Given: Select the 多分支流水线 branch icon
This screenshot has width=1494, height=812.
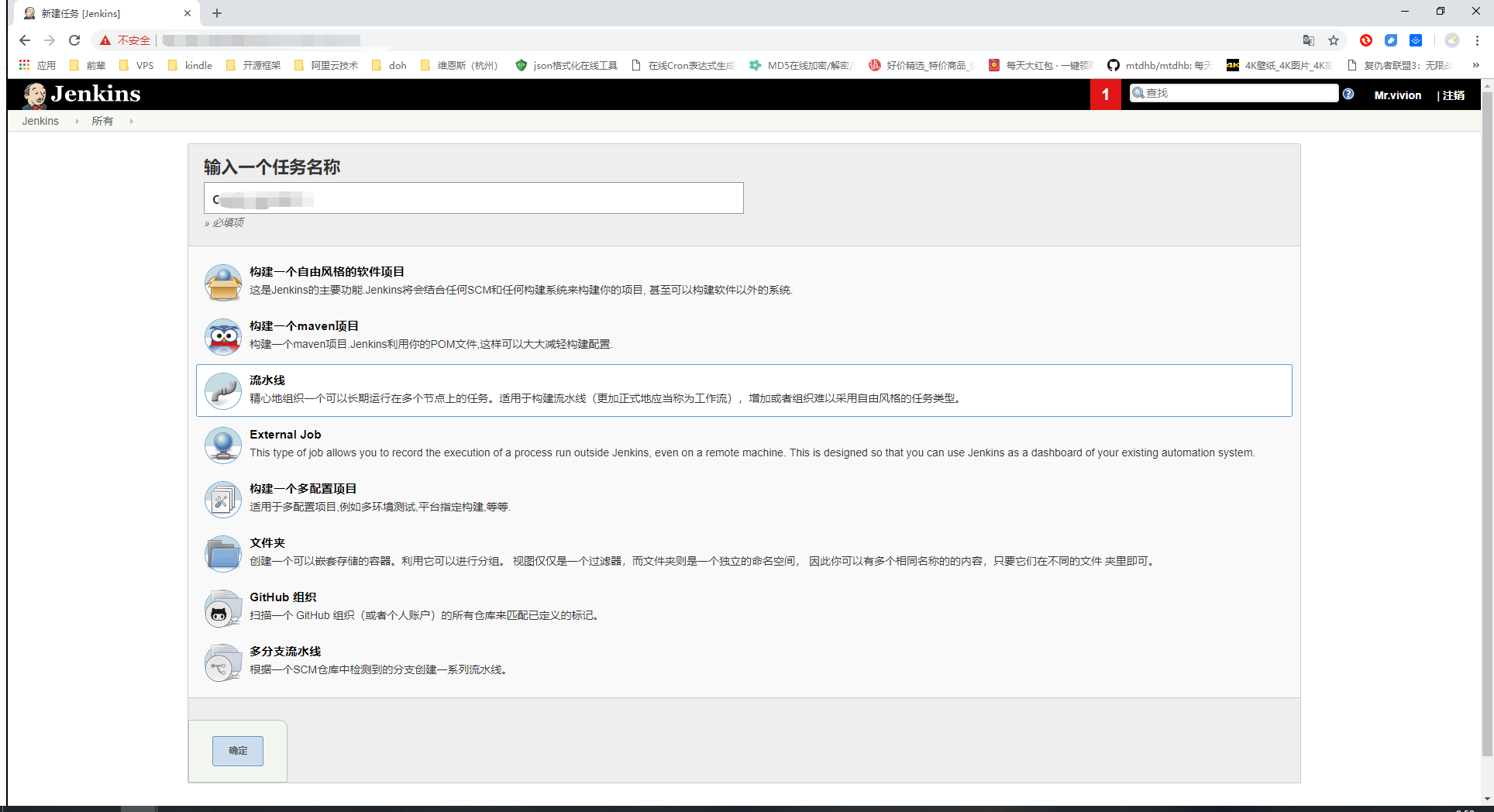Looking at the screenshot, I should coord(222,662).
